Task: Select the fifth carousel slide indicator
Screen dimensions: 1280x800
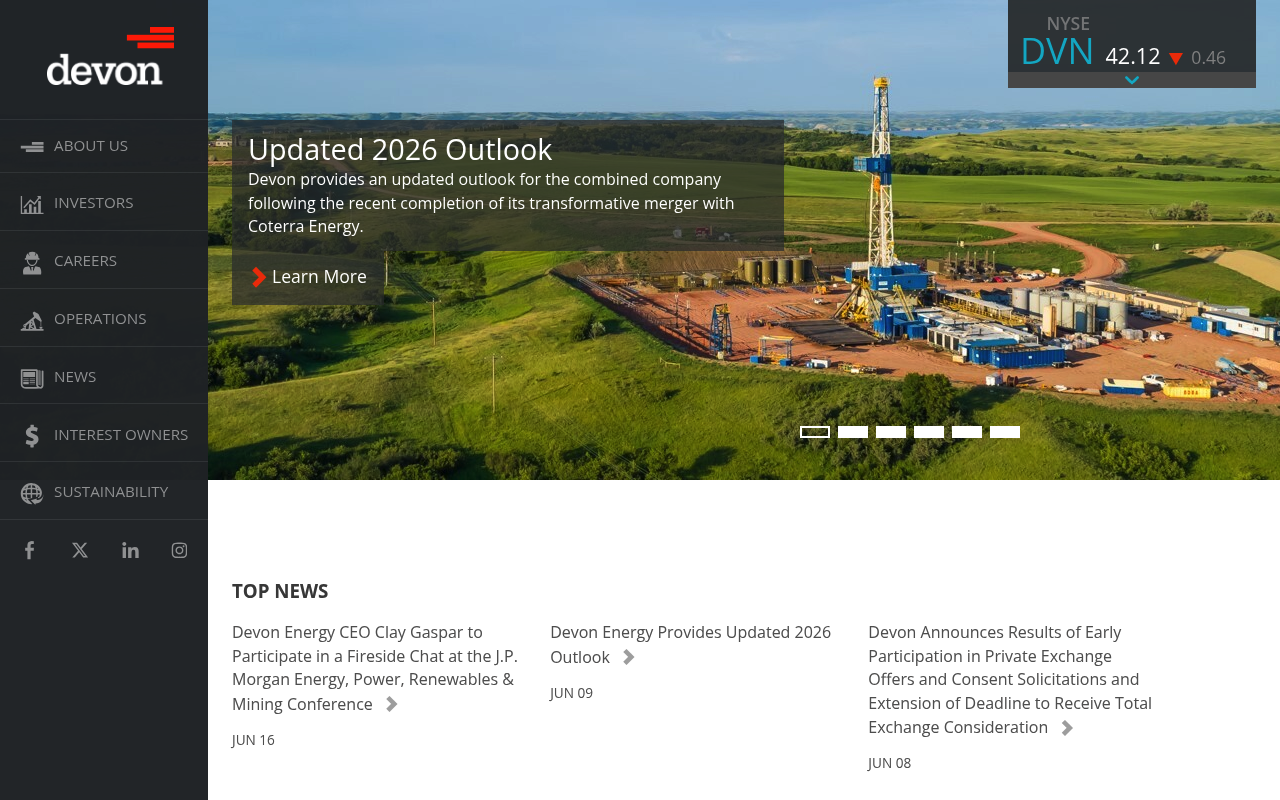Action: click(967, 432)
